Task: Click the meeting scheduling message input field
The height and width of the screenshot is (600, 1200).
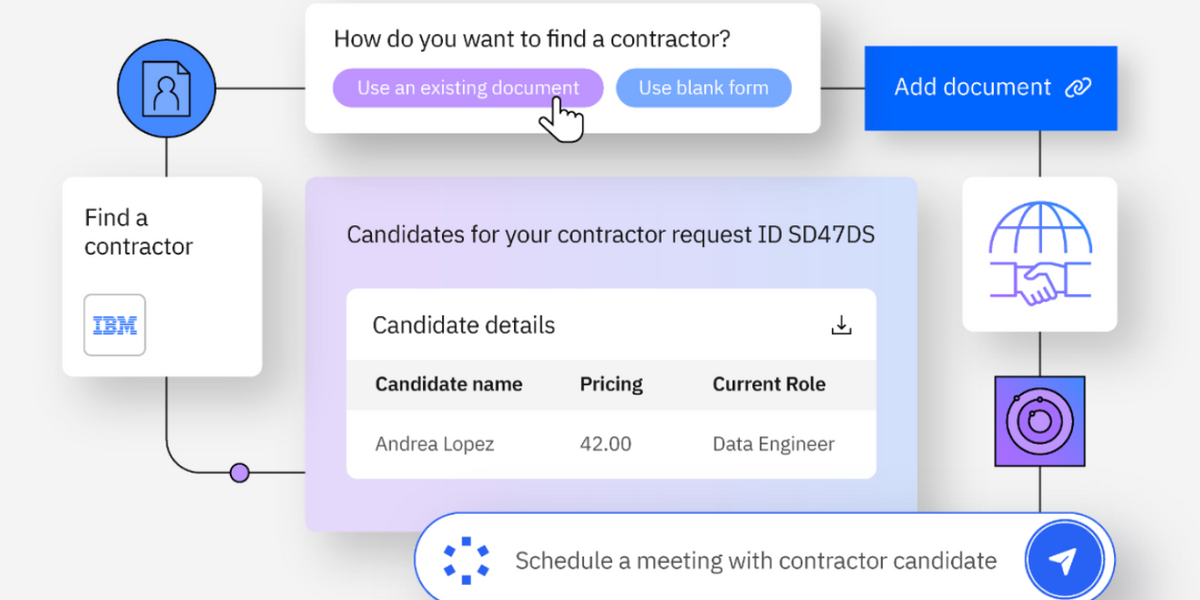Action: pos(755,561)
